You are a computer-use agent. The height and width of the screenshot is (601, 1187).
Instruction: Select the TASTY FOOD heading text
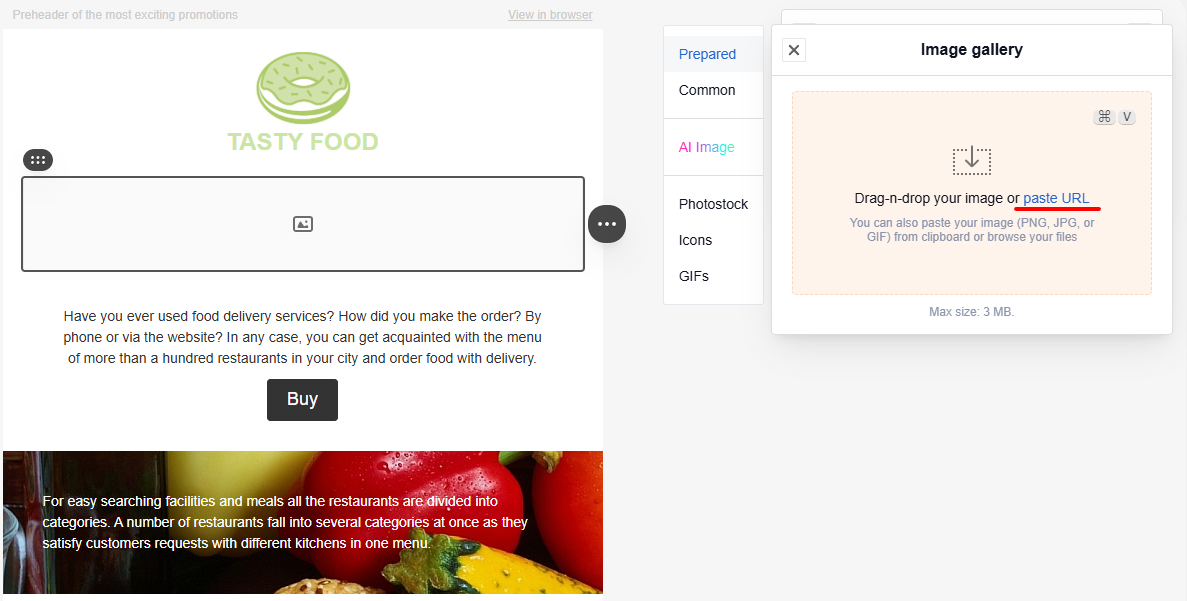(303, 142)
